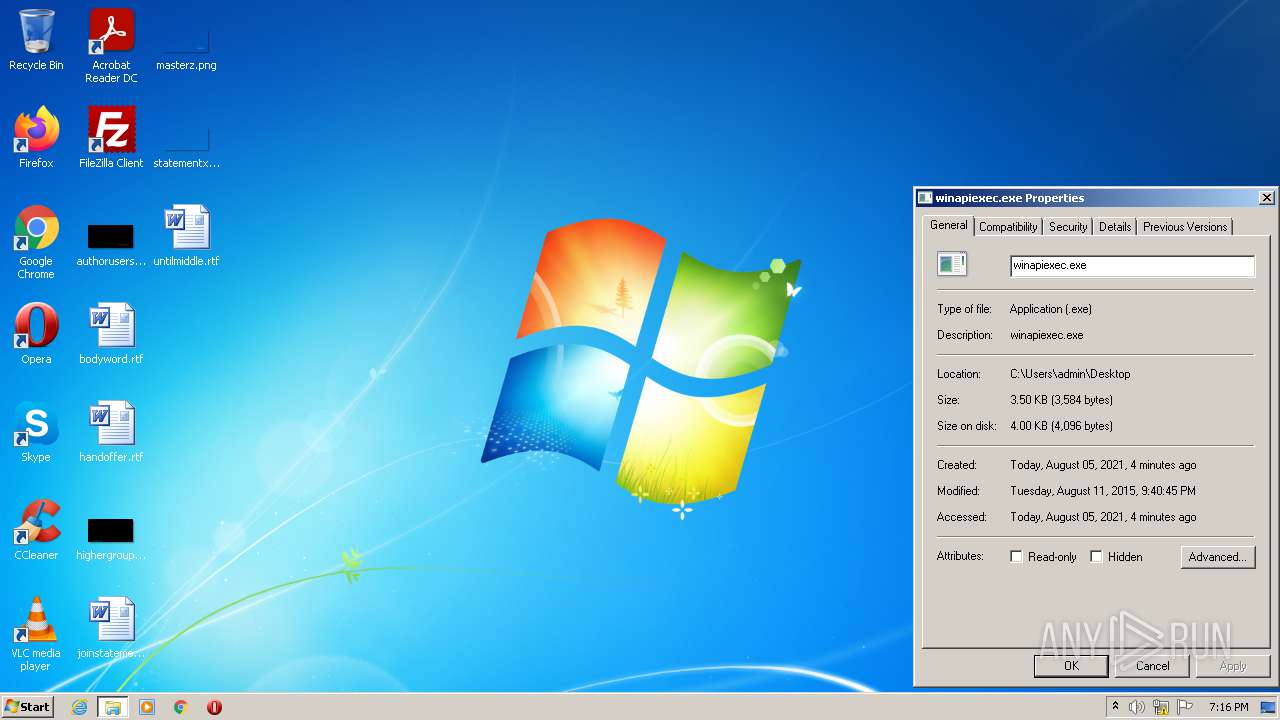Open Internet Explorer from the taskbar
This screenshot has height=720, width=1280.
tap(79, 707)
